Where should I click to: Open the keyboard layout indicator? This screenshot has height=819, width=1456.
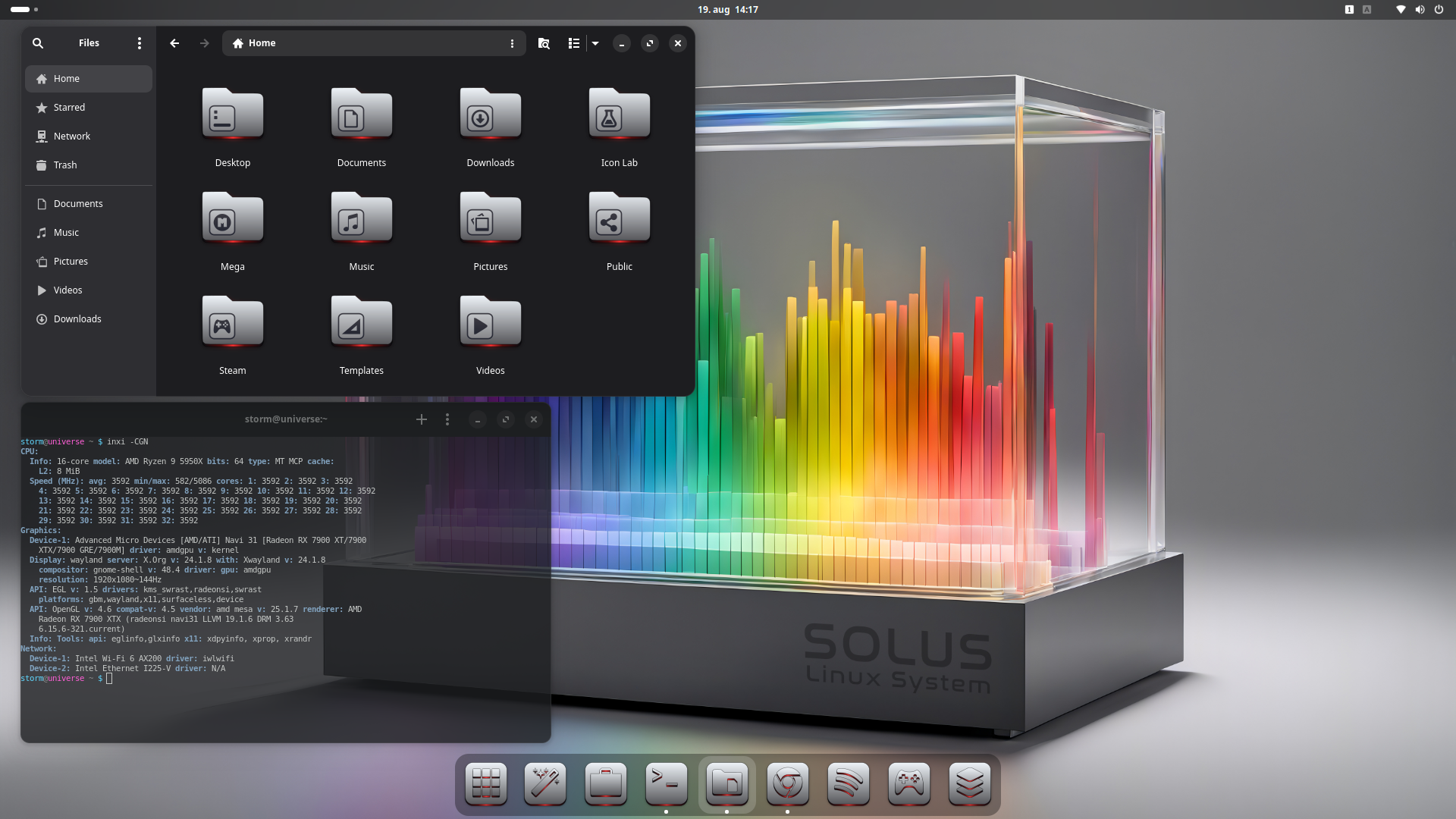(1367, 10)
